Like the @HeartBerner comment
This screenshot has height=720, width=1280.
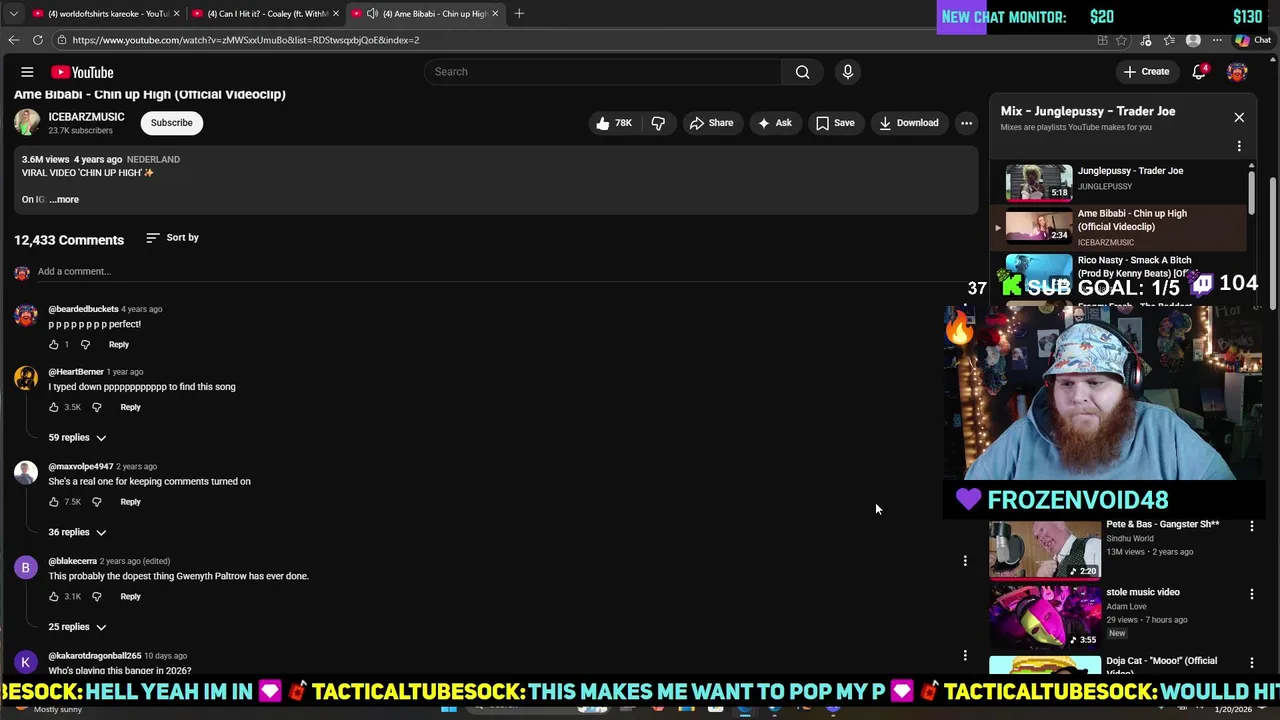54,407
